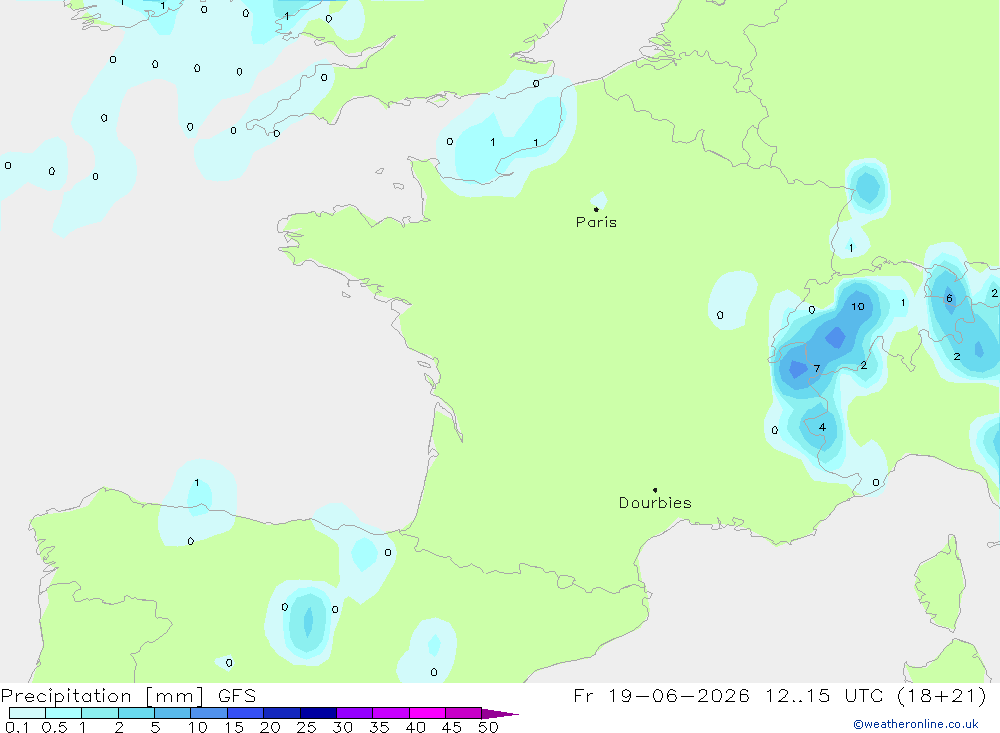Click the 'Precipitation [mm] GFS' title
The image size is (1000, 733).
pyautogui.click(x=128, y=695)
